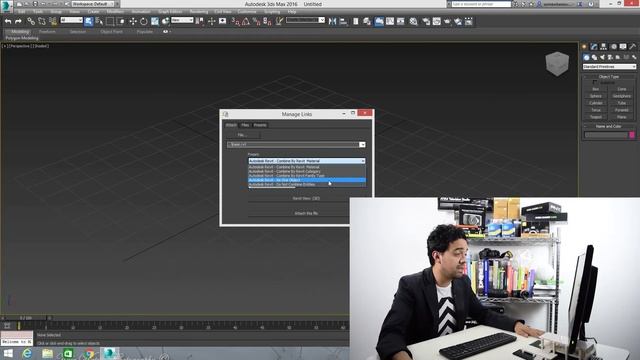Screen dimensions: 640x360
Task: Open the Utilities command panel tab
Action: (633, 47)
